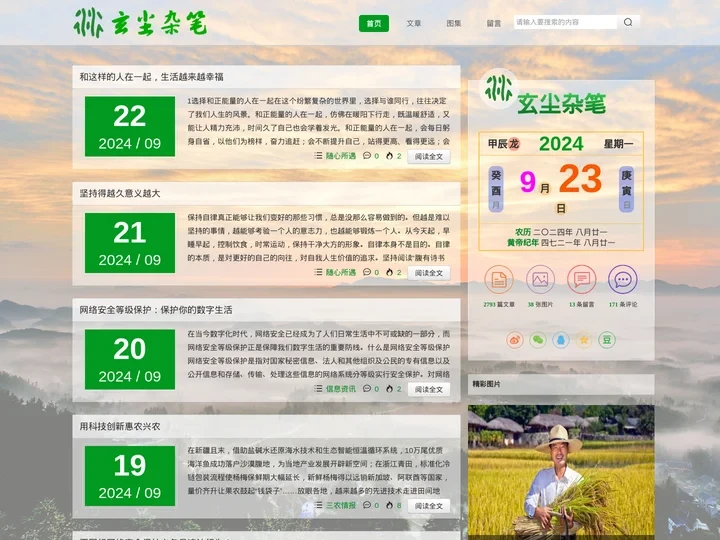Open the Weibo social icon
The image size is (720, 540).
pos(515,340)
